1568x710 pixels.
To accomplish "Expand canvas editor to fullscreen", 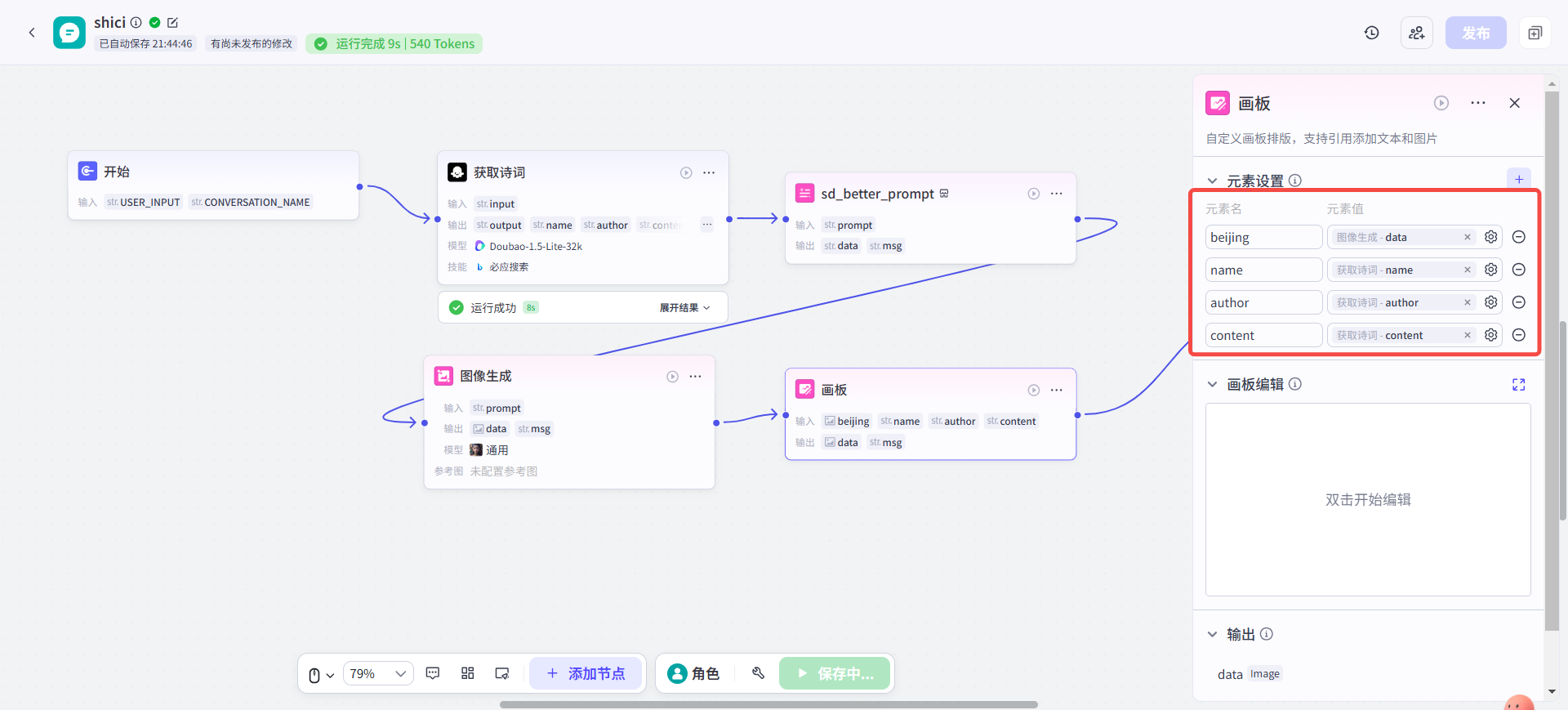I will (x=1519, y=385).
